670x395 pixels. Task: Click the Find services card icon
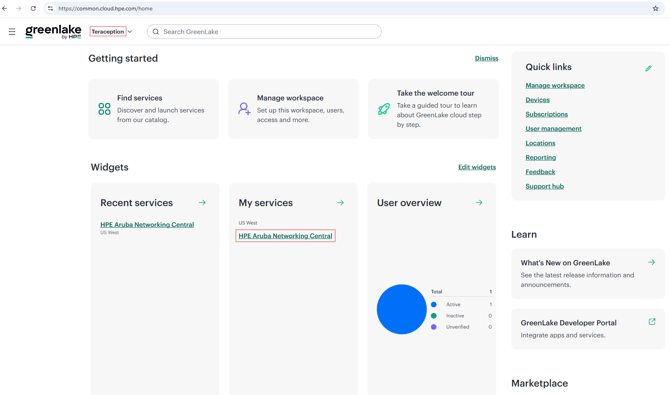tap(104, 109)
